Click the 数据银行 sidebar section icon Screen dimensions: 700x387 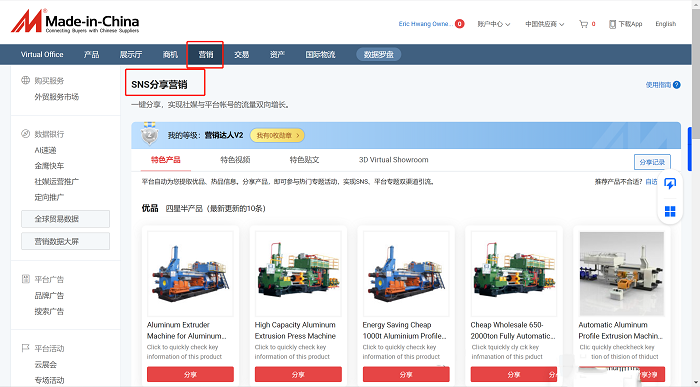(x=25, y=134)
